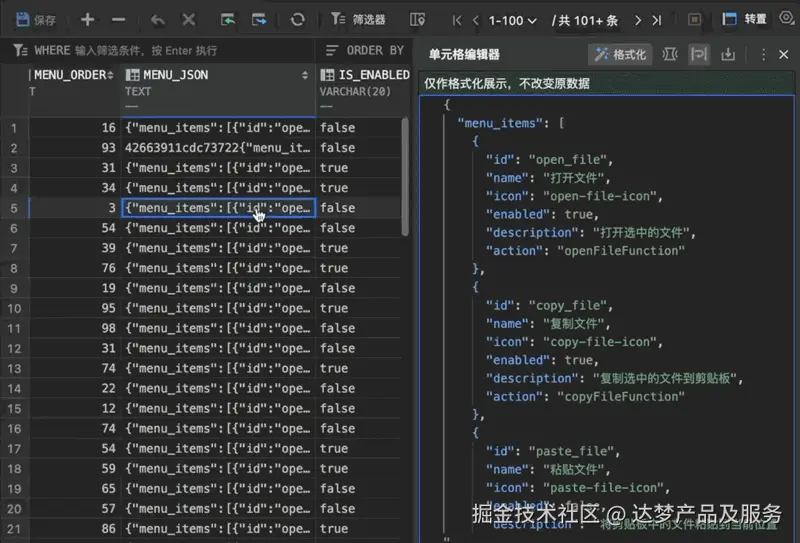
Task: Close the 单元格编辑器 panel
Action: (783, 55)
